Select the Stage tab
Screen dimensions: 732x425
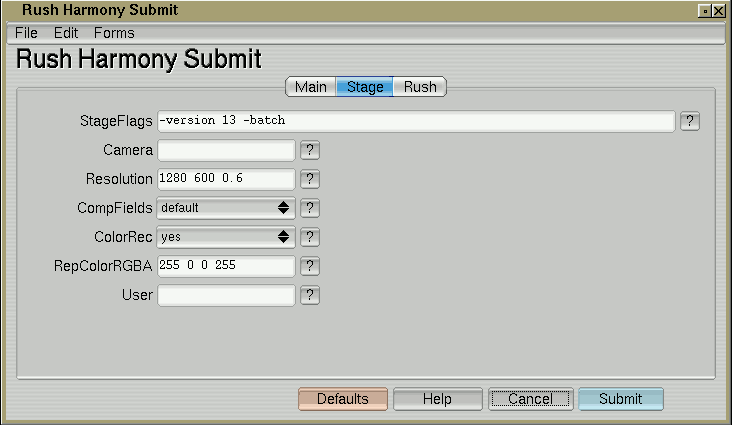coord(365,87)
